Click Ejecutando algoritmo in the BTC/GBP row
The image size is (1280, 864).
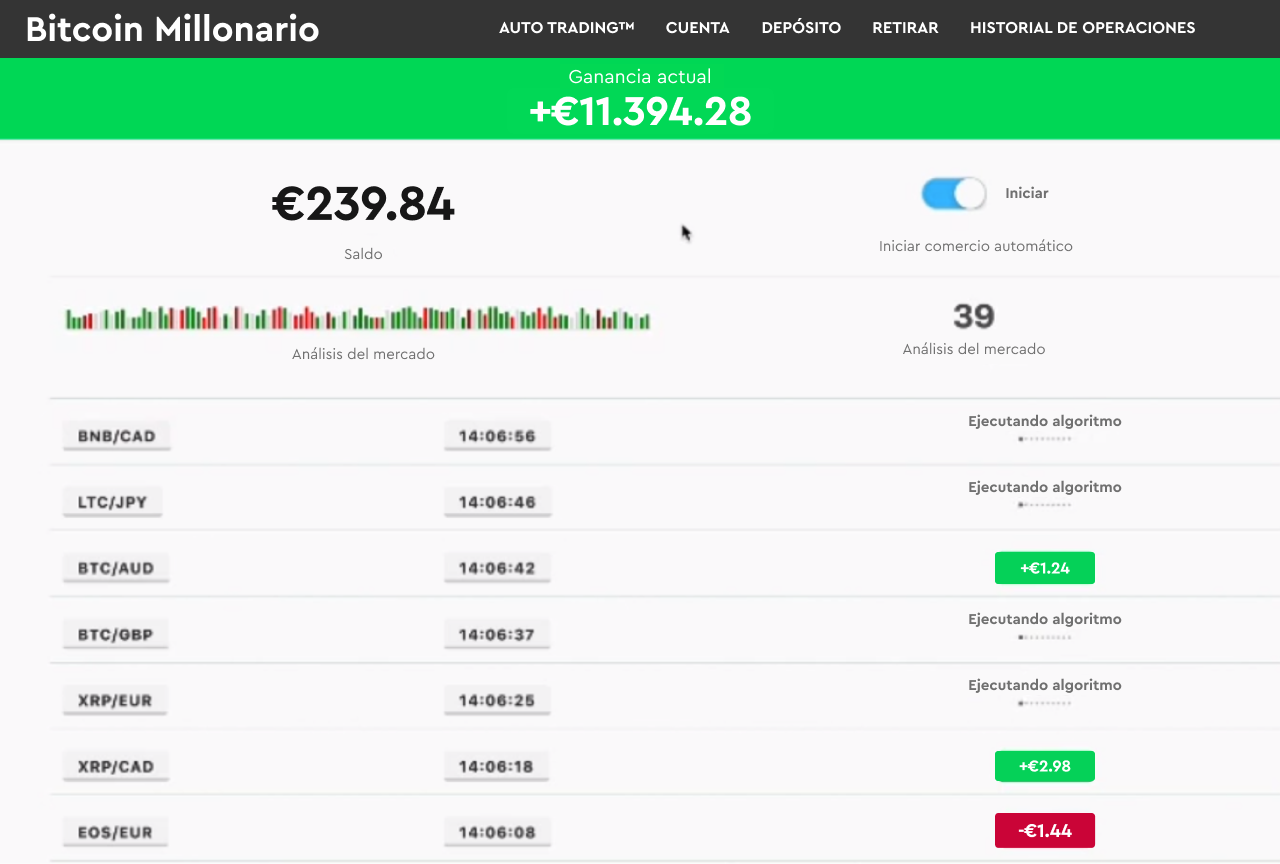[x=1045, y=619]
